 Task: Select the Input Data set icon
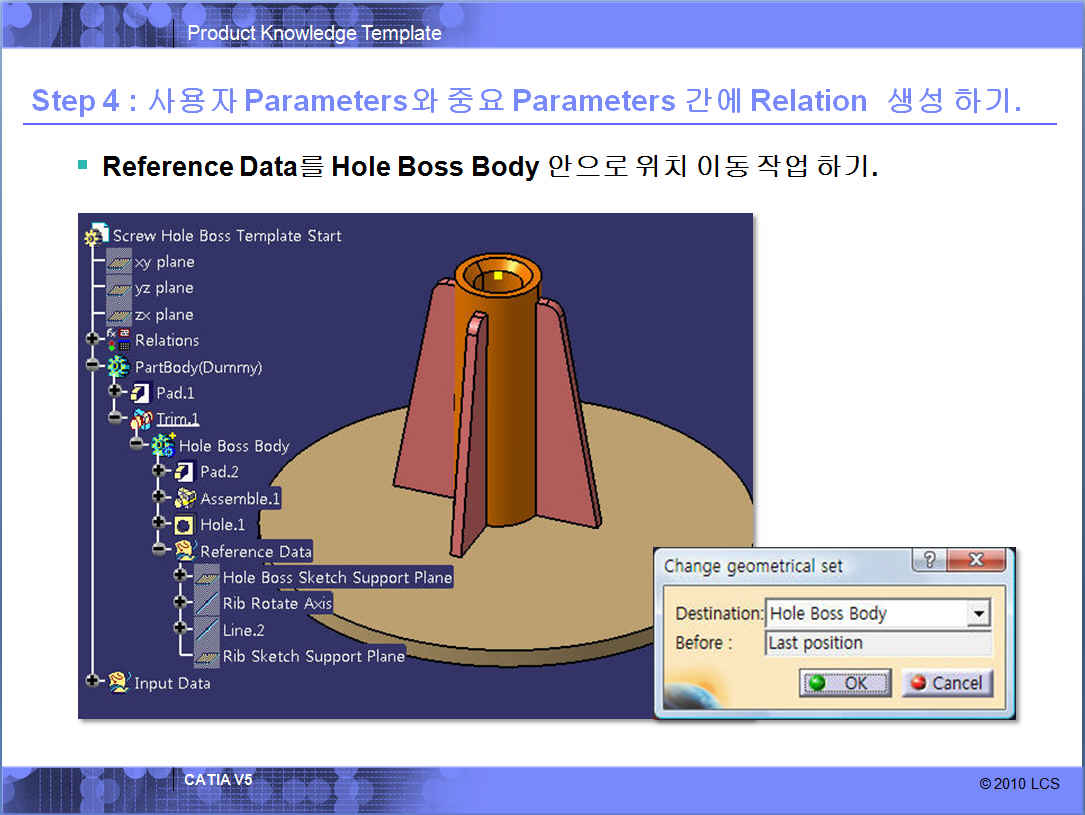(119, 683)
